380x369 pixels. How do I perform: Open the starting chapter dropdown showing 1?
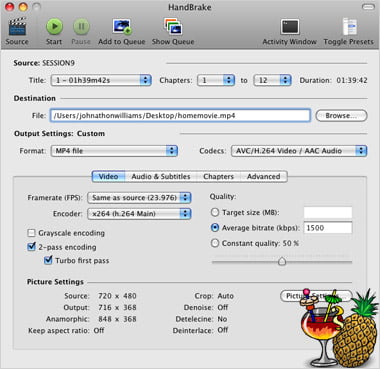[216, 80]
